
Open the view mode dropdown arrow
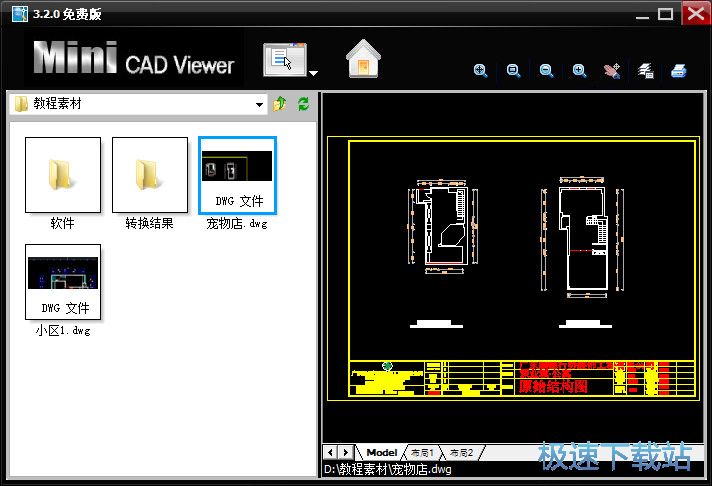coord(313,73)
